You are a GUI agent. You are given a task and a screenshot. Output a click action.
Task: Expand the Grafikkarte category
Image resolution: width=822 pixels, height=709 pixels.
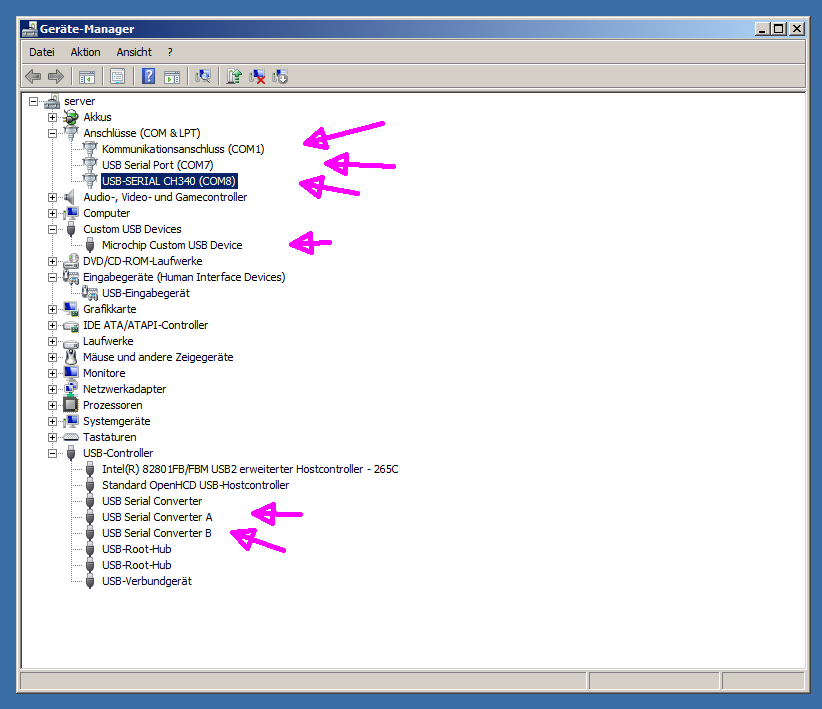point(52,309)
